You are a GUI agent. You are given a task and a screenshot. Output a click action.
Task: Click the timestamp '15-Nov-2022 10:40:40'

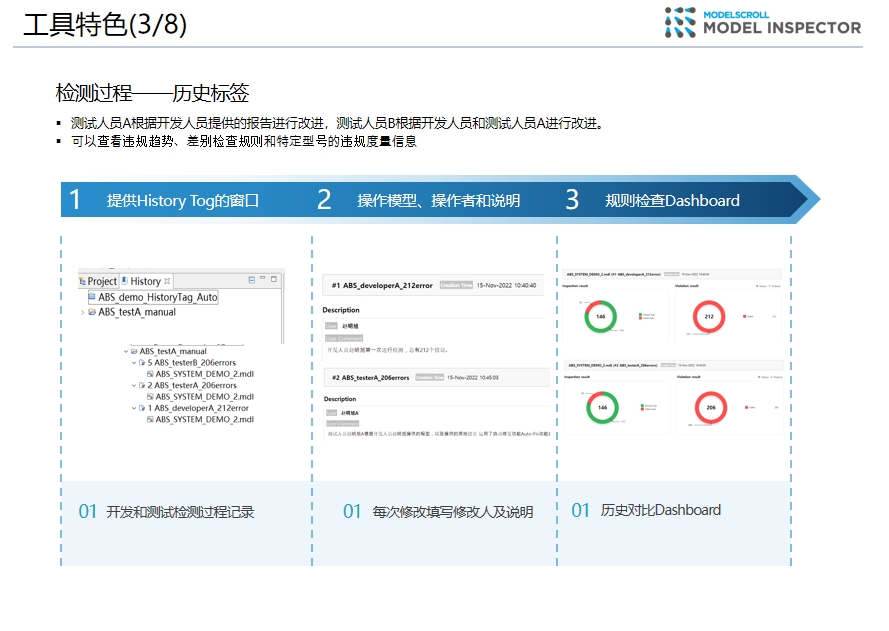click(x=506, y=286)
